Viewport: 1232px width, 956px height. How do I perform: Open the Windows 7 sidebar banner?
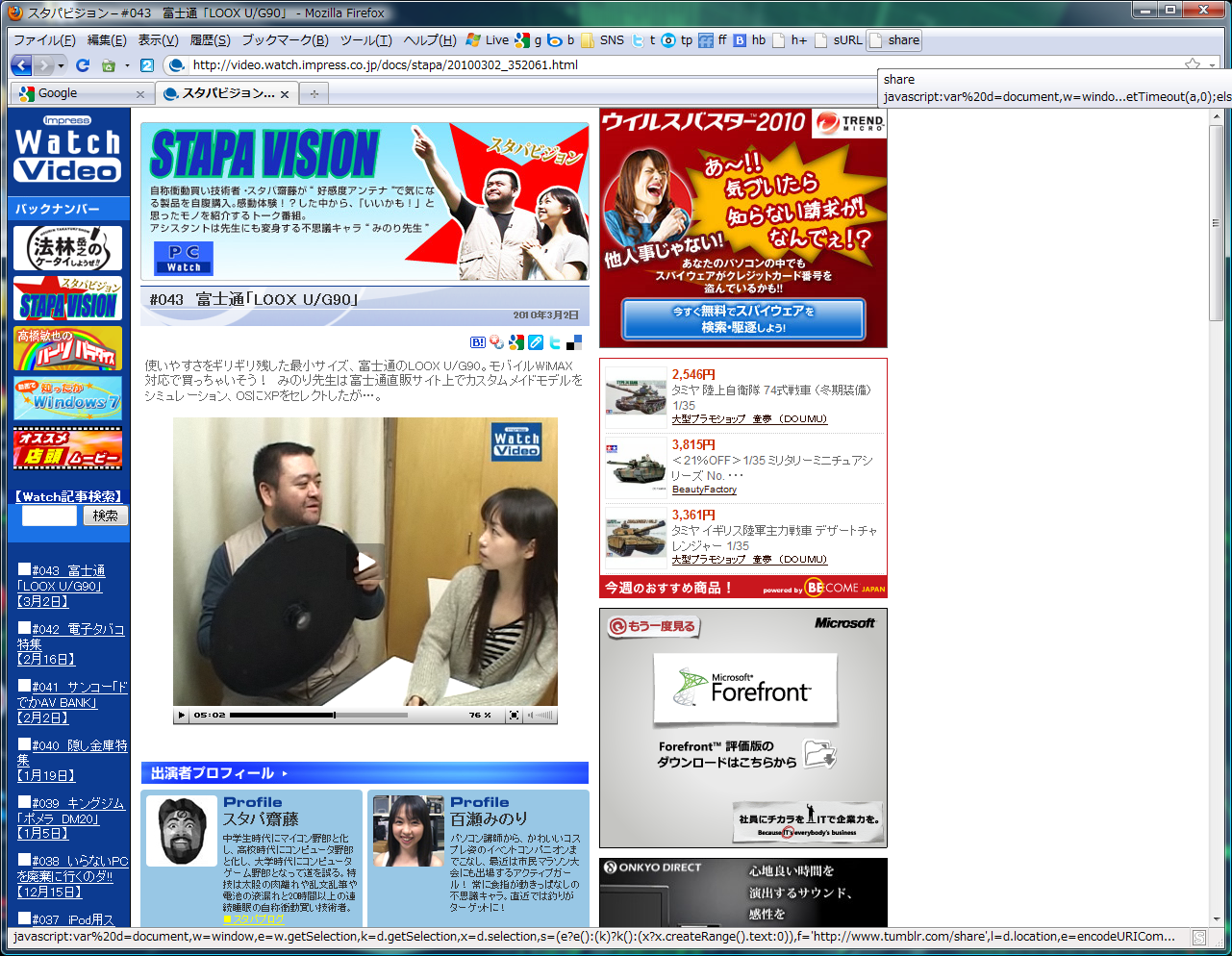pos(67,398)
